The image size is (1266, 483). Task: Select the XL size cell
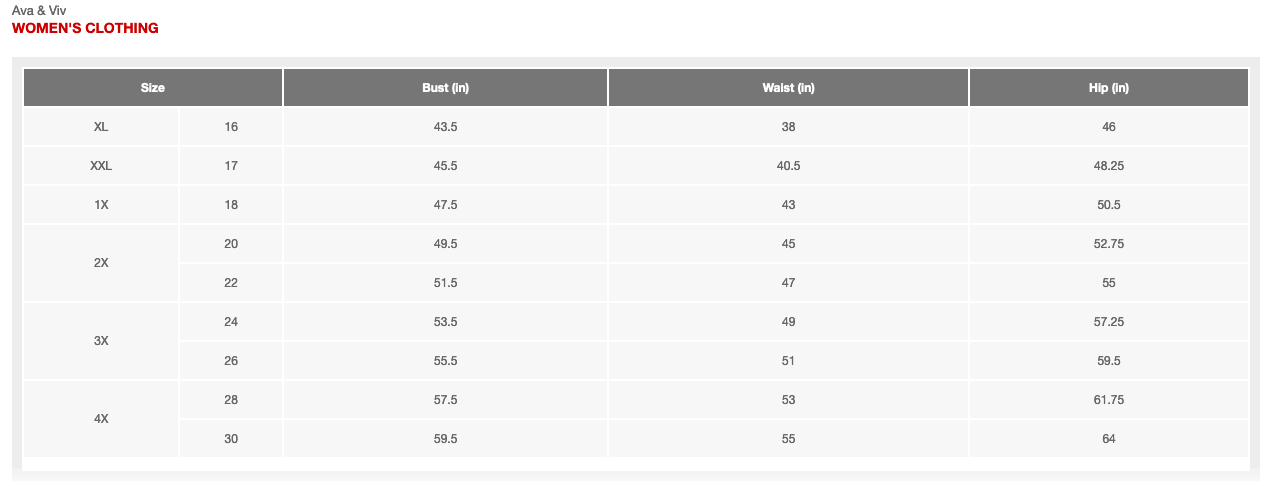click(101, 127)
